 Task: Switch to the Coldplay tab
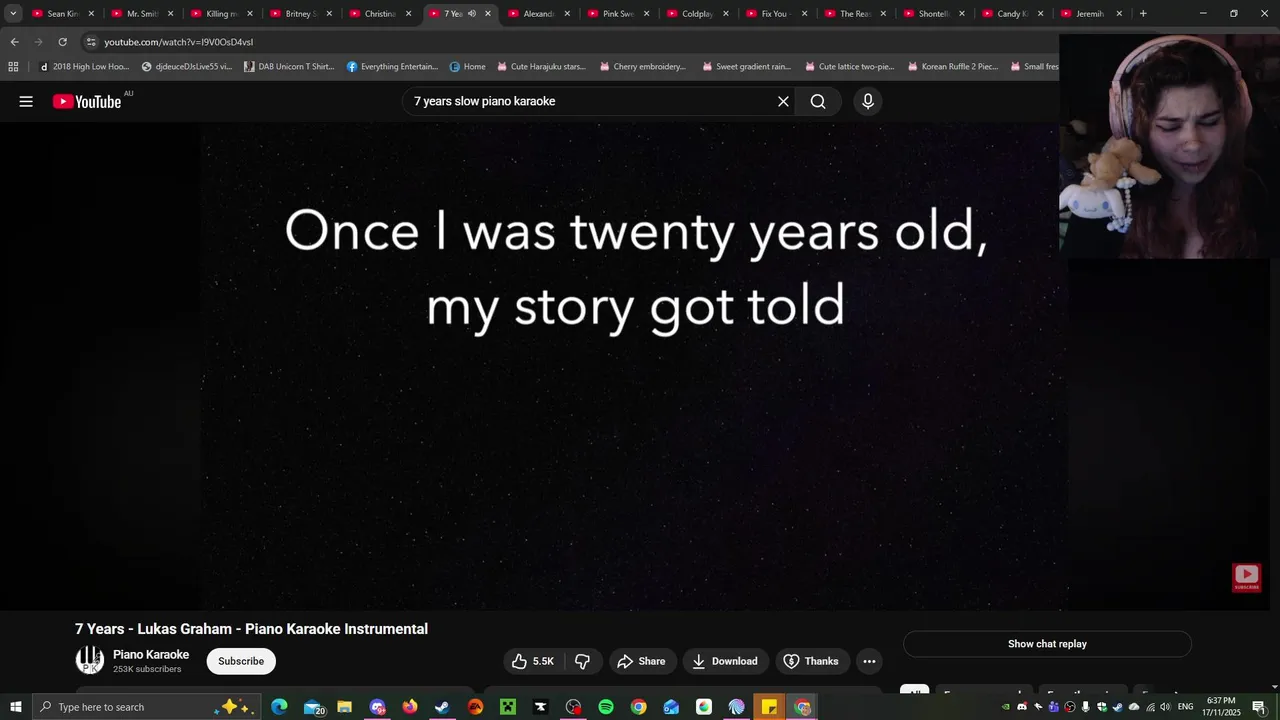(696, 14)
